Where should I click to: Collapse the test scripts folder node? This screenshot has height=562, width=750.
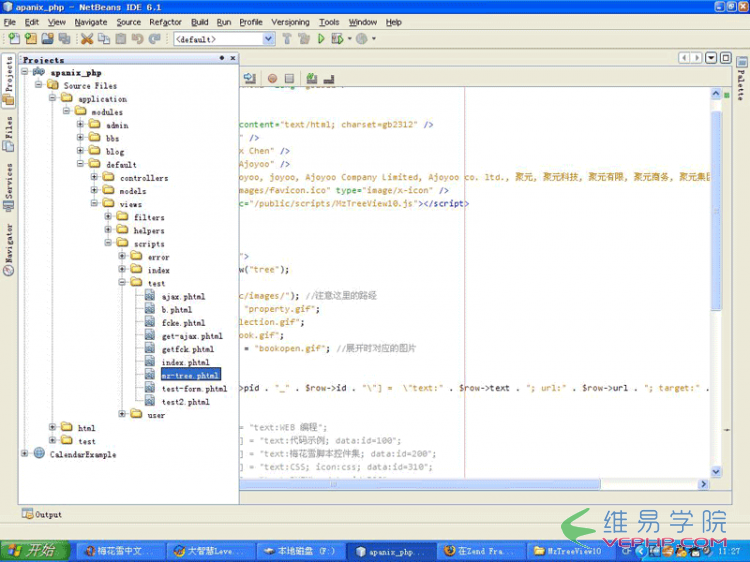coord(122,282)
